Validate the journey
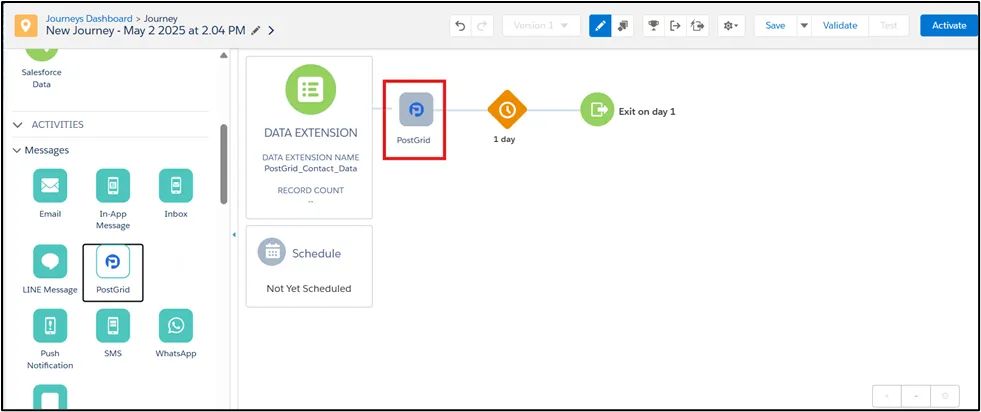981x412 pixels. pyautogui.click(x=840, y=26)
